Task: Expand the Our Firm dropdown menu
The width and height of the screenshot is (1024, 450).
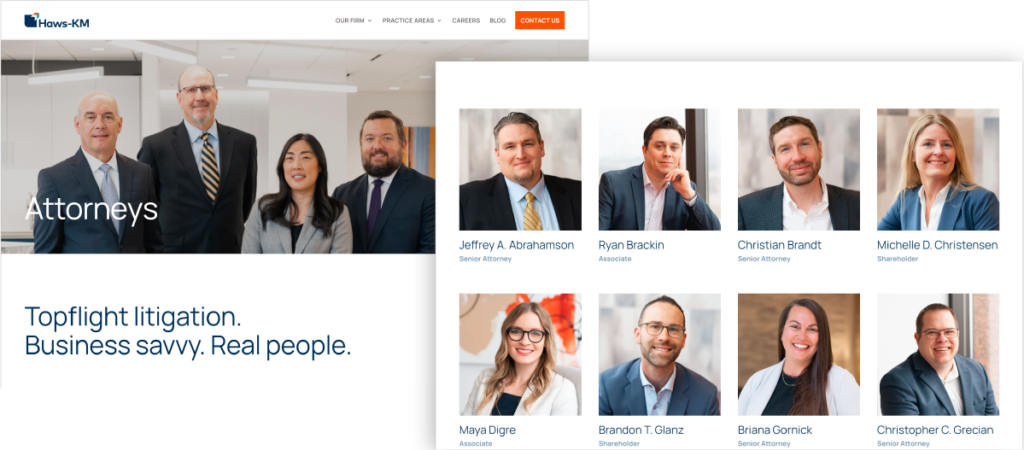Action: (353, 21)
